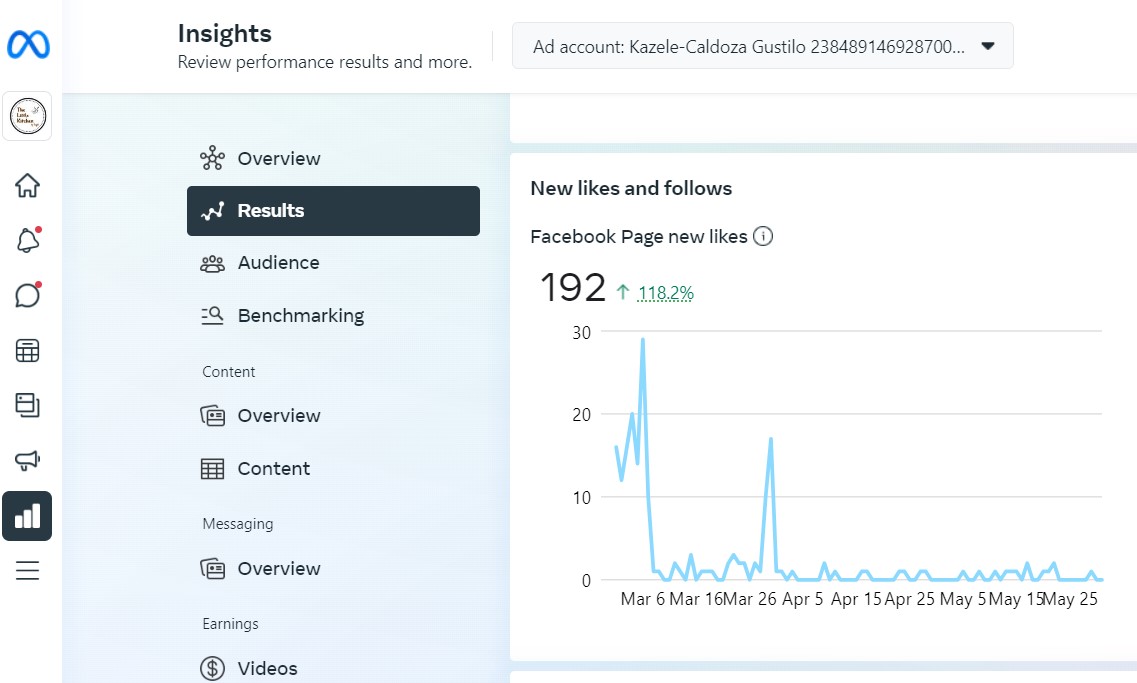Viewport: 1137px width, 683px height.
Task: Click the 118.2% change link
Action: (665, 293)
